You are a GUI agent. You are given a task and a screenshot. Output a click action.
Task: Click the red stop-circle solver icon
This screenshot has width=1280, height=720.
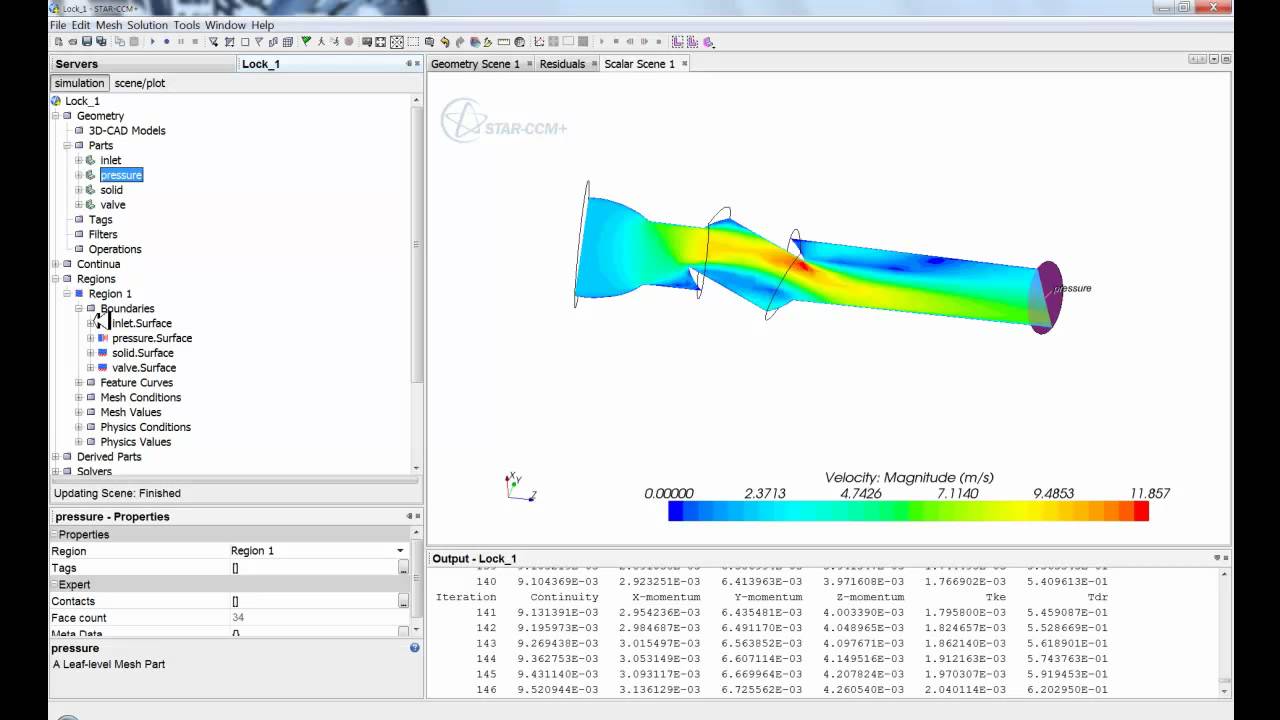[x=349, y=42]
